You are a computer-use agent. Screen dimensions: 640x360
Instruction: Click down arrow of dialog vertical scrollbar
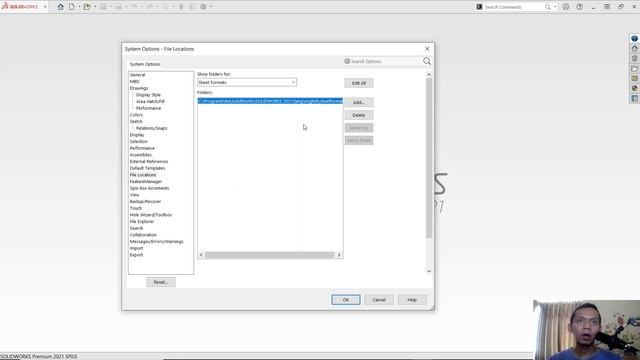click(429, 271)
